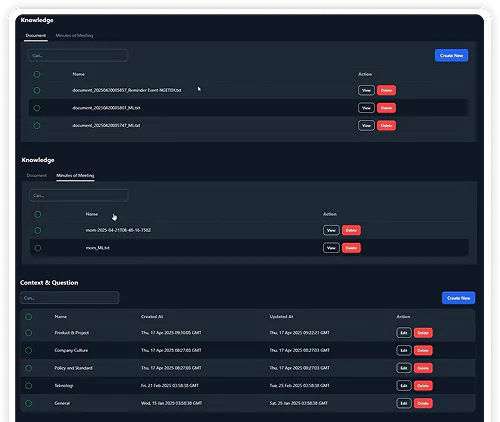
Task: Select checkbox for Product & Project row
Action: pyautogui.click(x=29, y=333)
